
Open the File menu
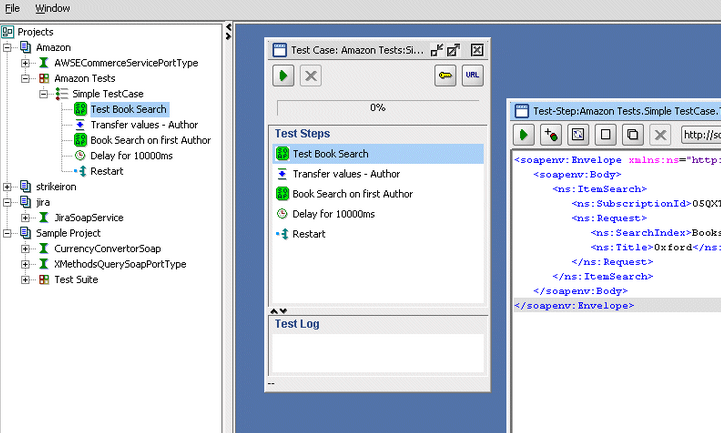[12, 8]
